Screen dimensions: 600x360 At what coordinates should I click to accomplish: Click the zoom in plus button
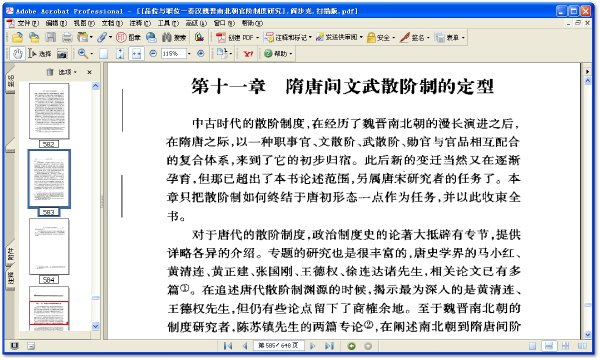pos(201,54)
